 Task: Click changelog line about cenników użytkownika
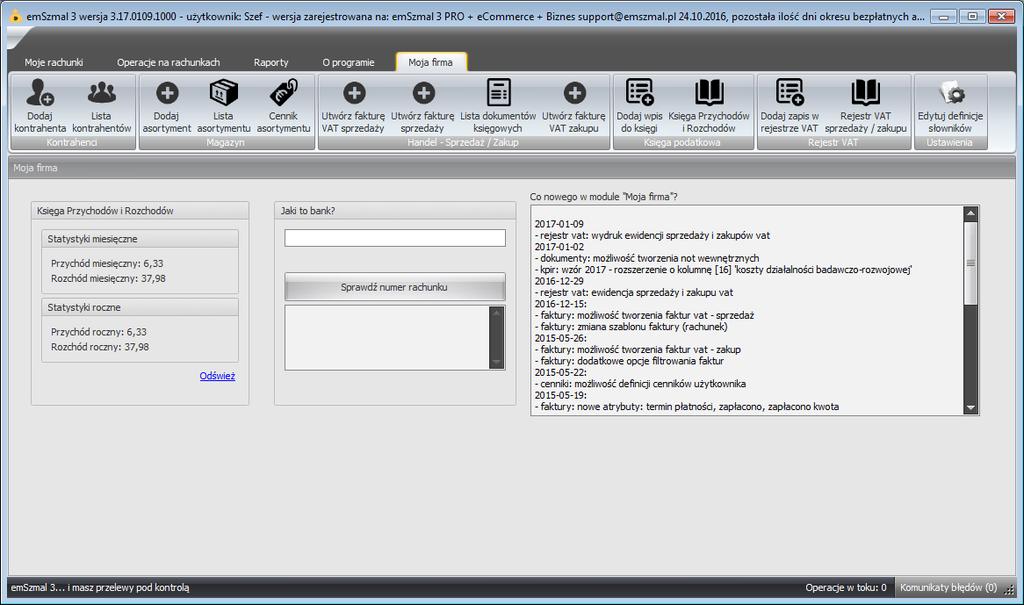[x=640, y=384]
